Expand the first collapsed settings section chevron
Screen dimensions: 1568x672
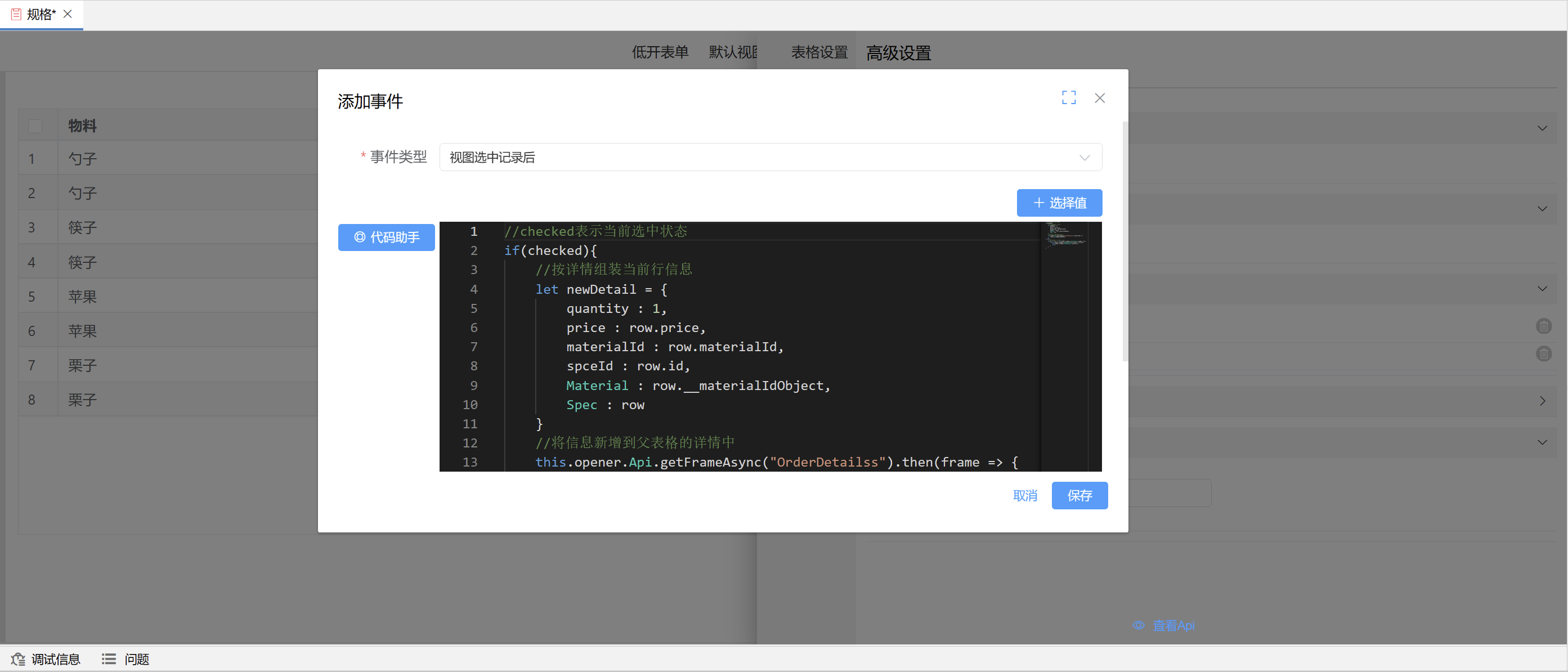point(1542,128)
